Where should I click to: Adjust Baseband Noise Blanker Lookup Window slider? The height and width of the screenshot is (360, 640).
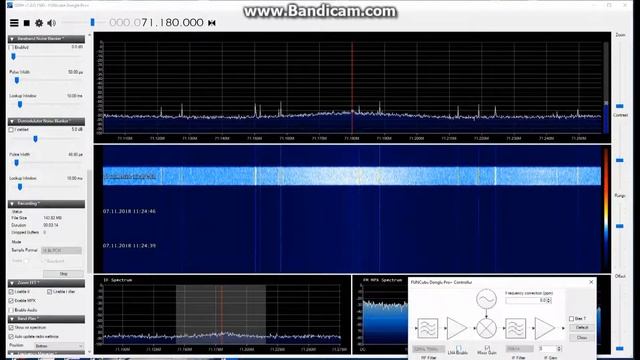pyautogui.click(x=20, y=104)
